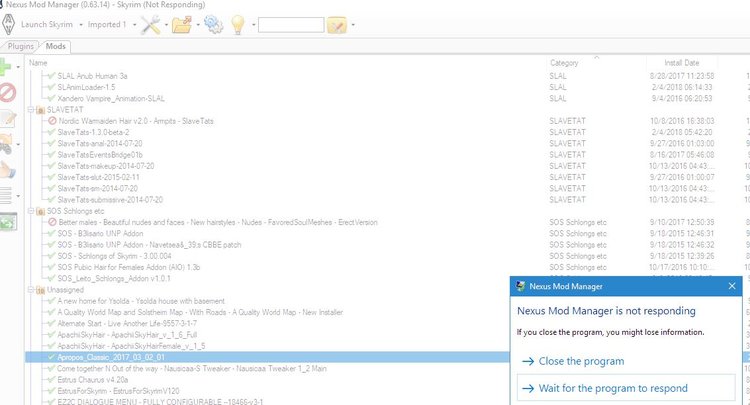Click the Unassigned category folder icon
This screenshot has height=405, width=750.
tap(41, 290)
